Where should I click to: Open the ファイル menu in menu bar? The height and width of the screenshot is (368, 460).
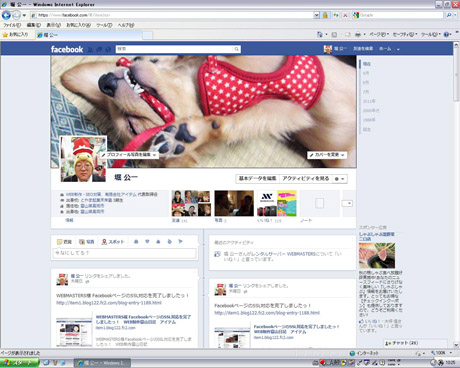pyautogui.click(x=12, y=25)
